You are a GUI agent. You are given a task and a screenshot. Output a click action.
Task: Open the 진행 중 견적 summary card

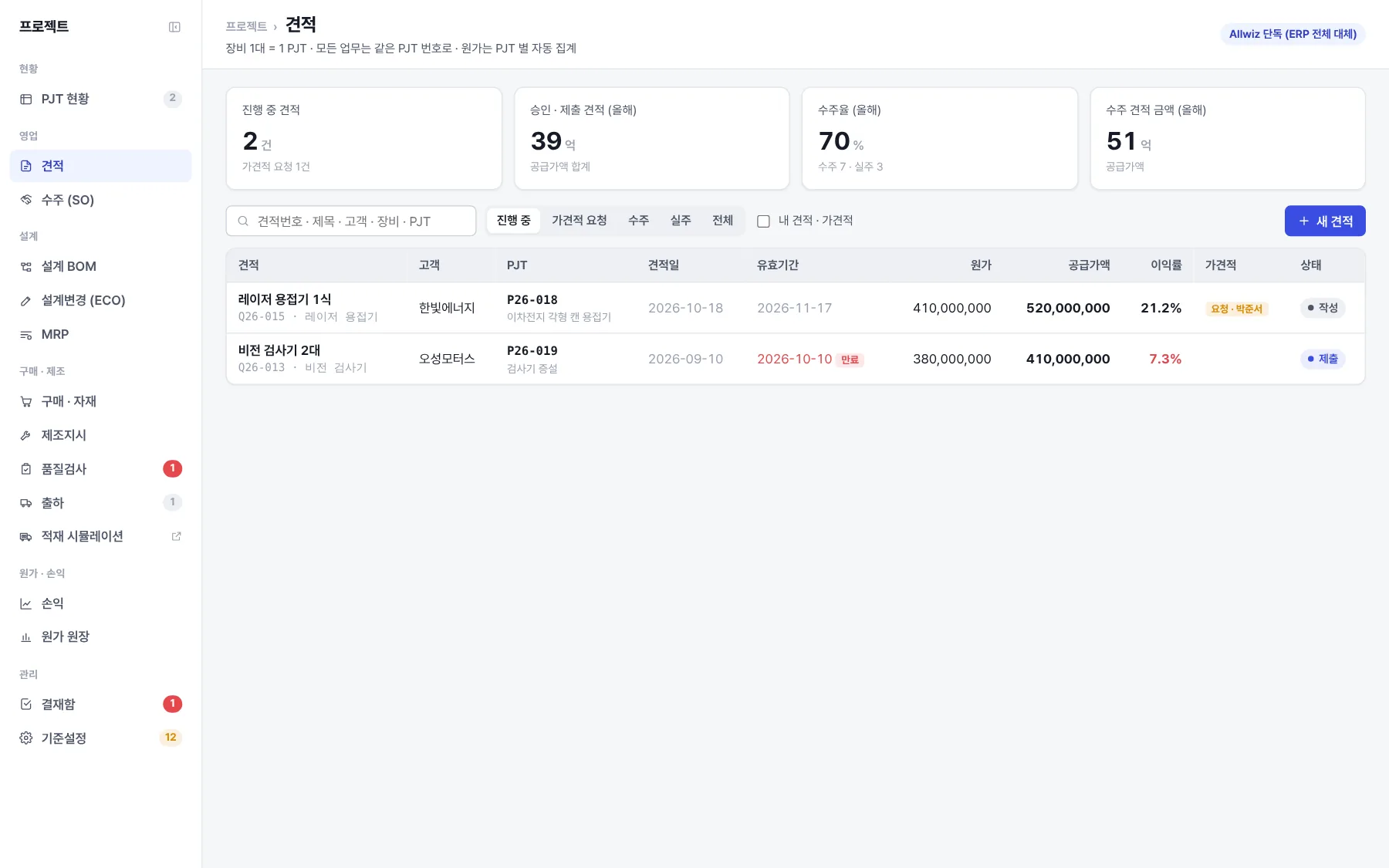(363, 138)
